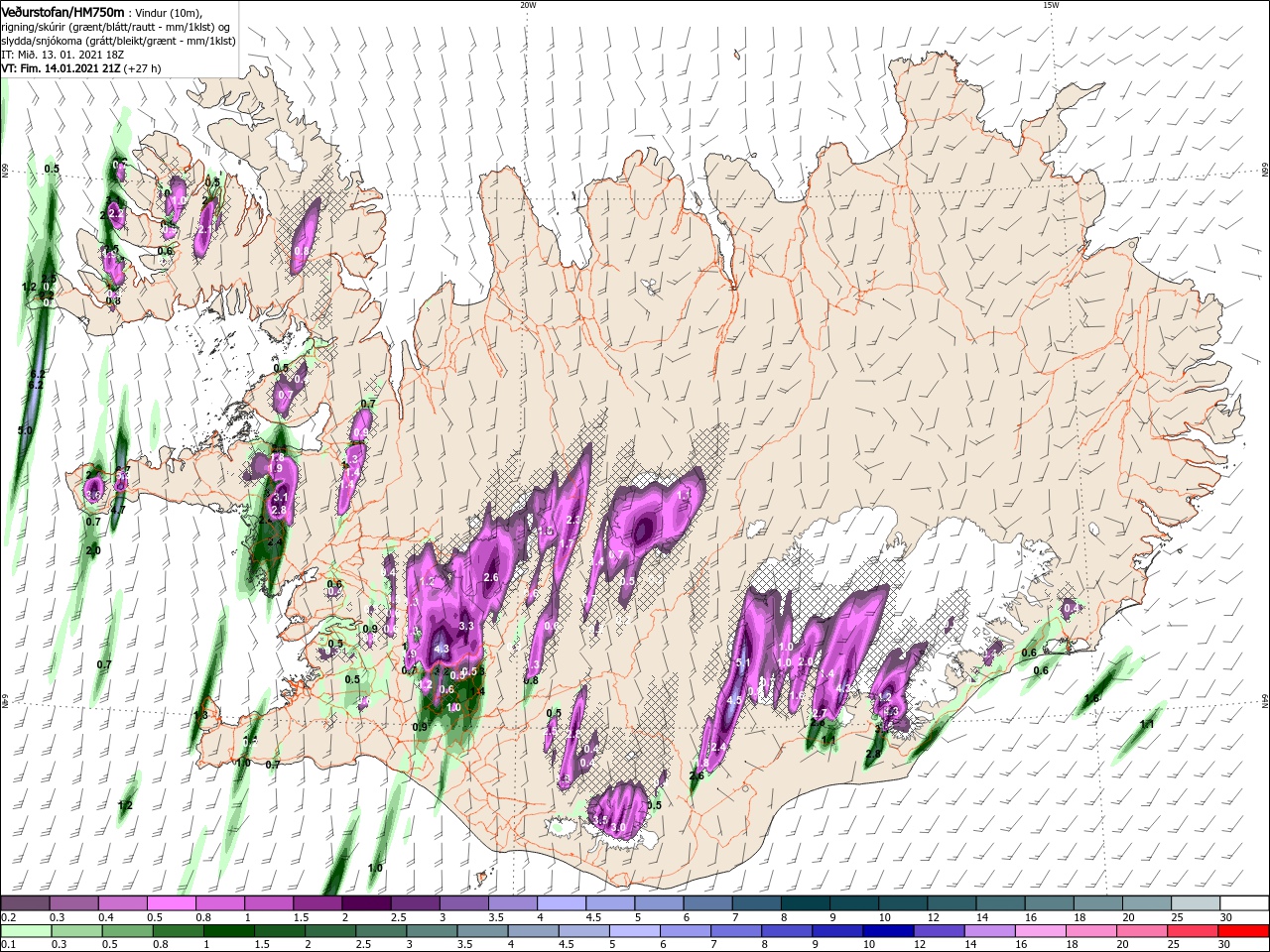Pick upper legend lavender swatch between 4 and 4.5
The image size is (1270, 952).
point(562,903)
